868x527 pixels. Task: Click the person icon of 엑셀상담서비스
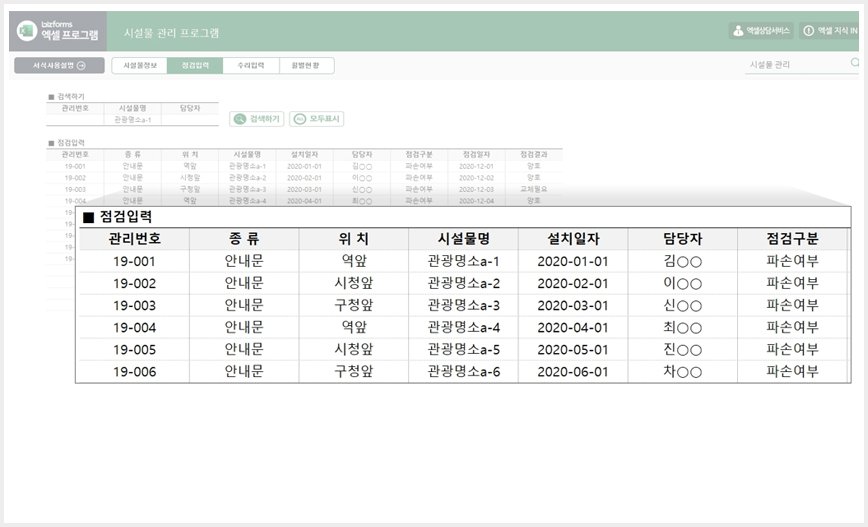pos(738,31)
